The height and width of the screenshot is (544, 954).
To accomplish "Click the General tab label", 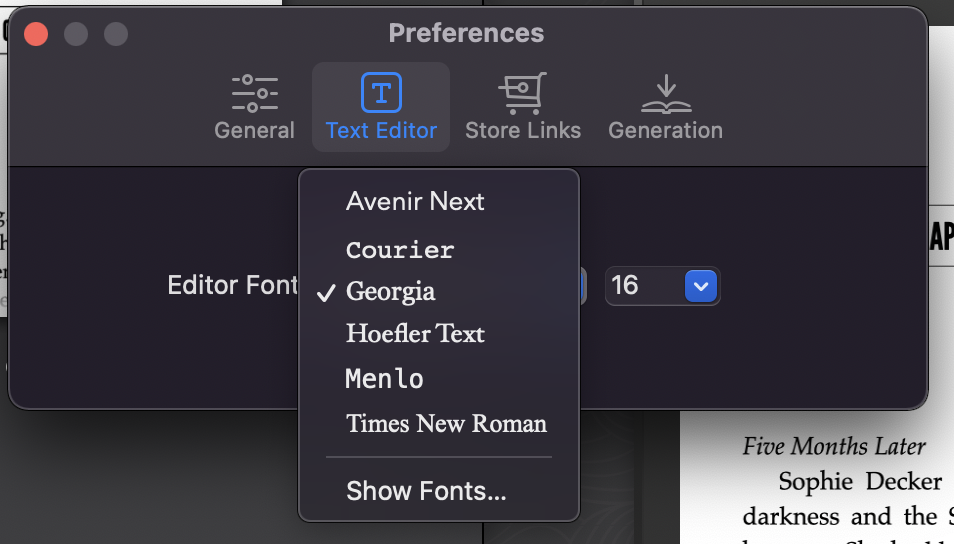I will coord(255,131).
